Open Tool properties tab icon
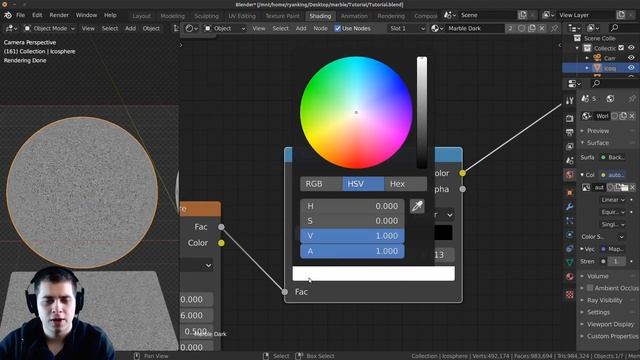The width and height of the screenshot is (640, 360). [569, 101]
